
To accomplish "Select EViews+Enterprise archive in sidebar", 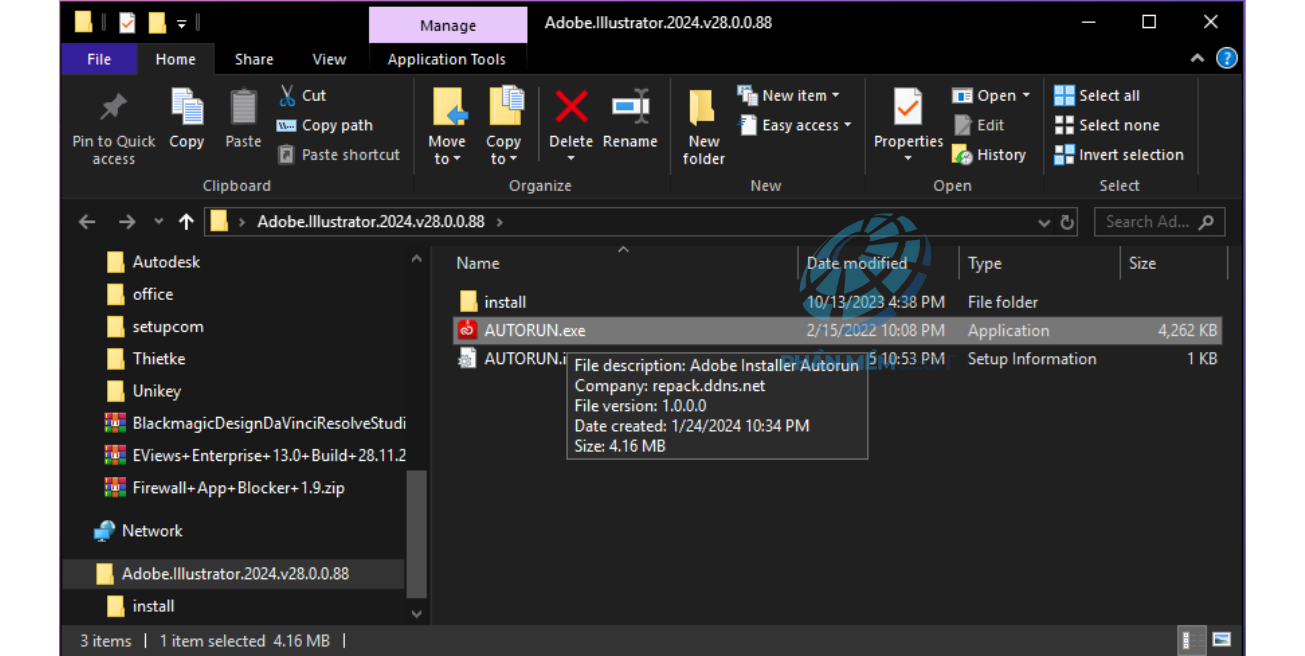I will pos(255,456).
